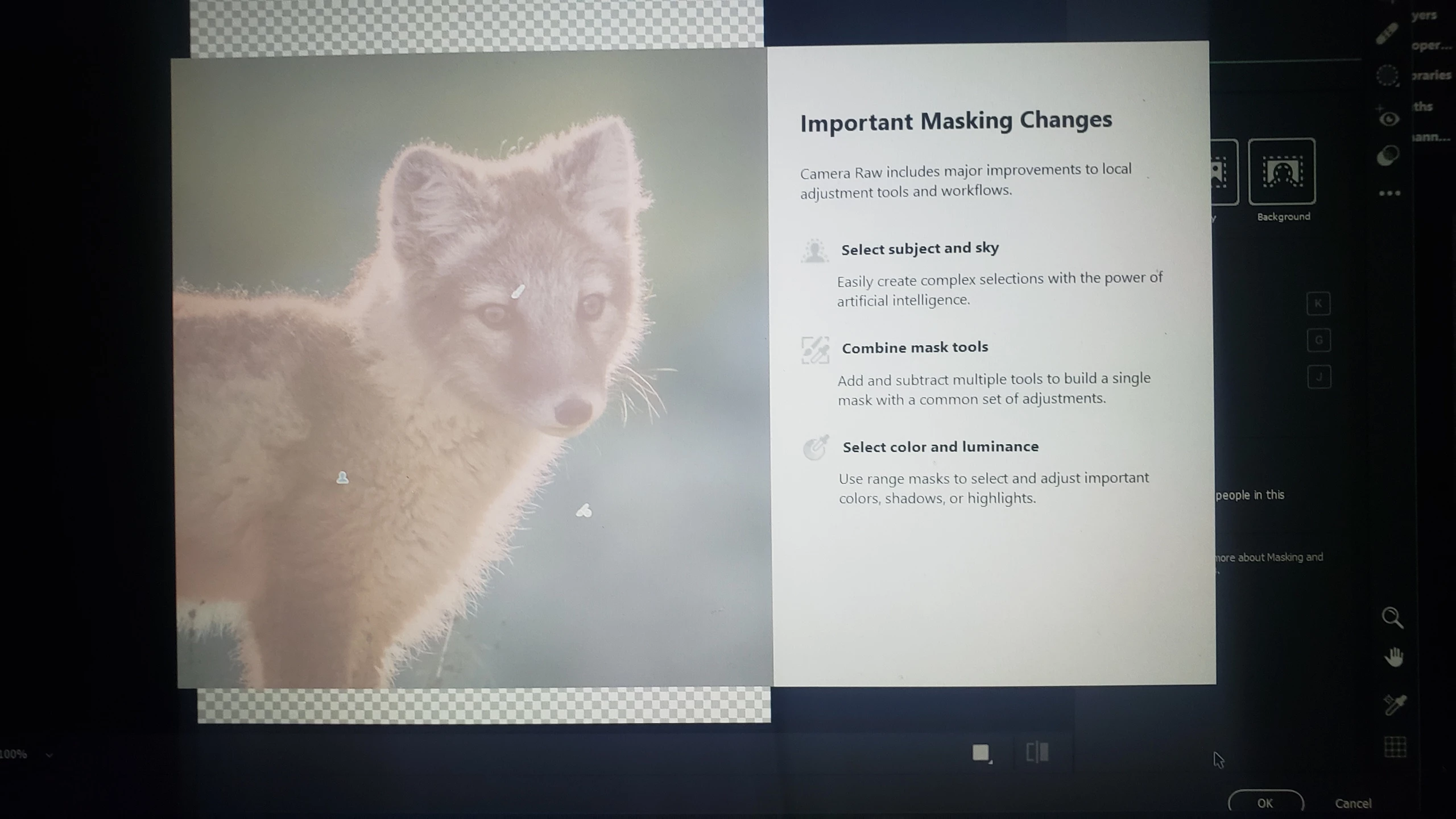Select the Healing bandage tool
The width and height of the screenshot is (1456, 819).
coord(1387,34)
